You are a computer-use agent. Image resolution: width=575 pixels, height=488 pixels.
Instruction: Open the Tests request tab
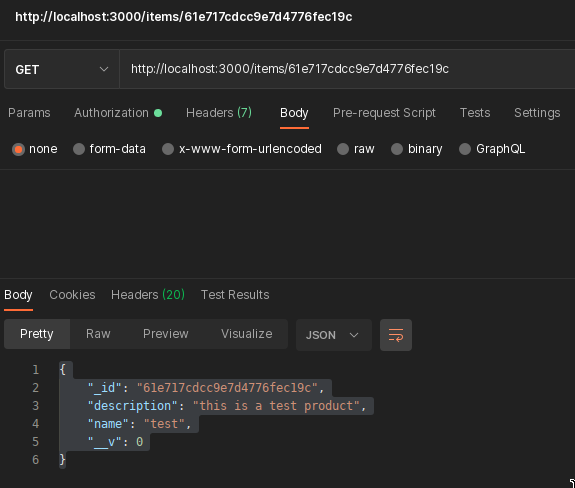(475, 113)
